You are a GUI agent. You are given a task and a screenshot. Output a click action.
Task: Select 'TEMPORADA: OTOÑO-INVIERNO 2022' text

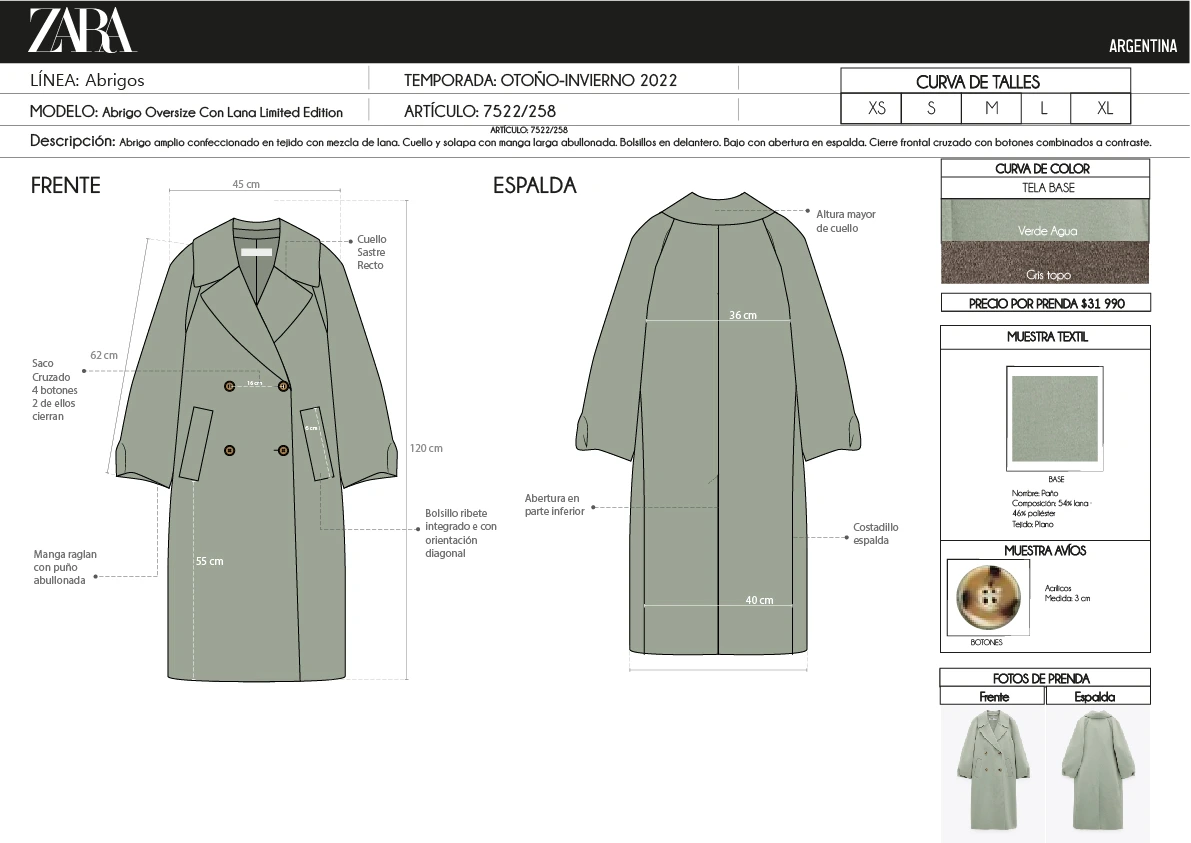[540, 80]
